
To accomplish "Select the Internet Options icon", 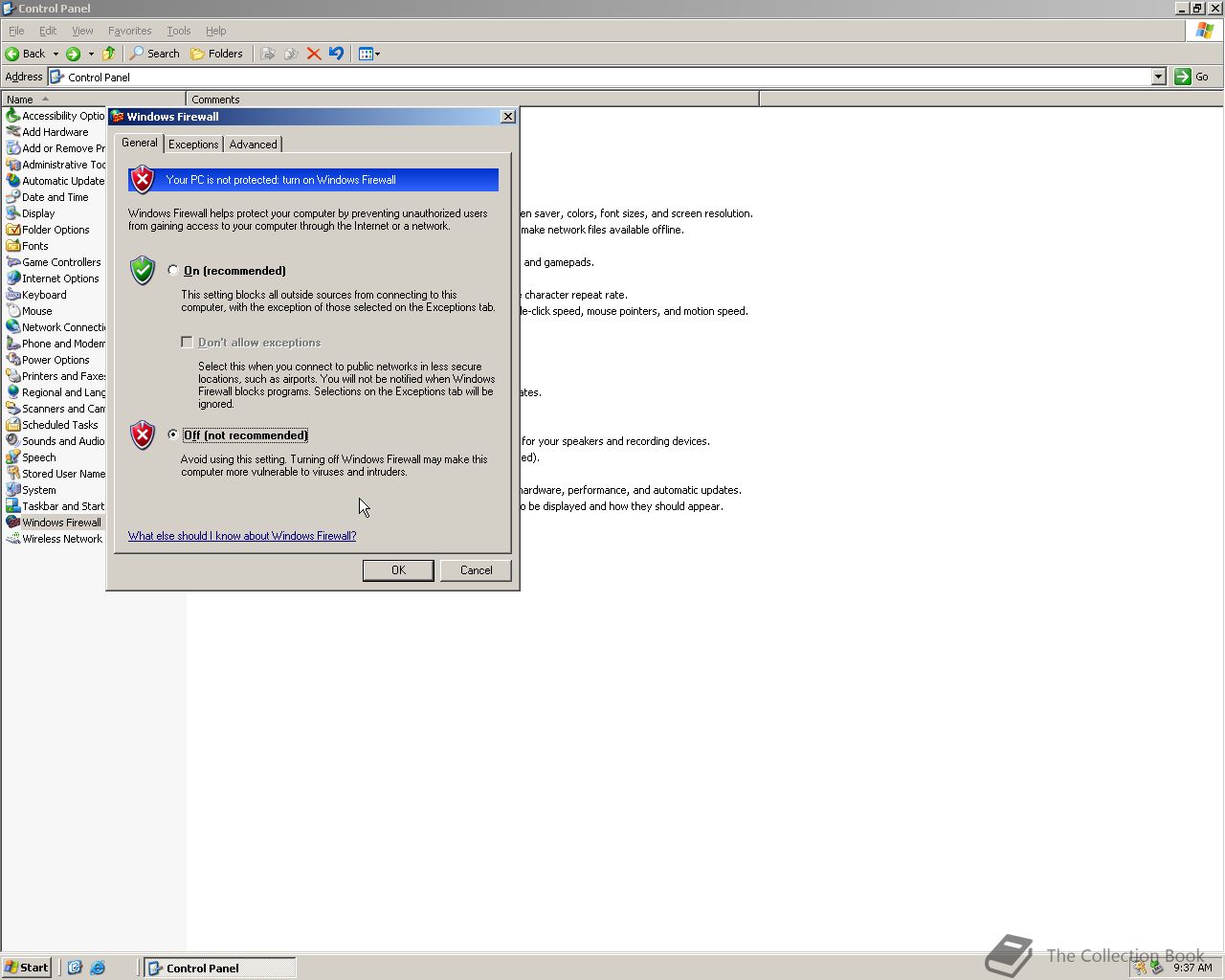I will pos(13,278).
